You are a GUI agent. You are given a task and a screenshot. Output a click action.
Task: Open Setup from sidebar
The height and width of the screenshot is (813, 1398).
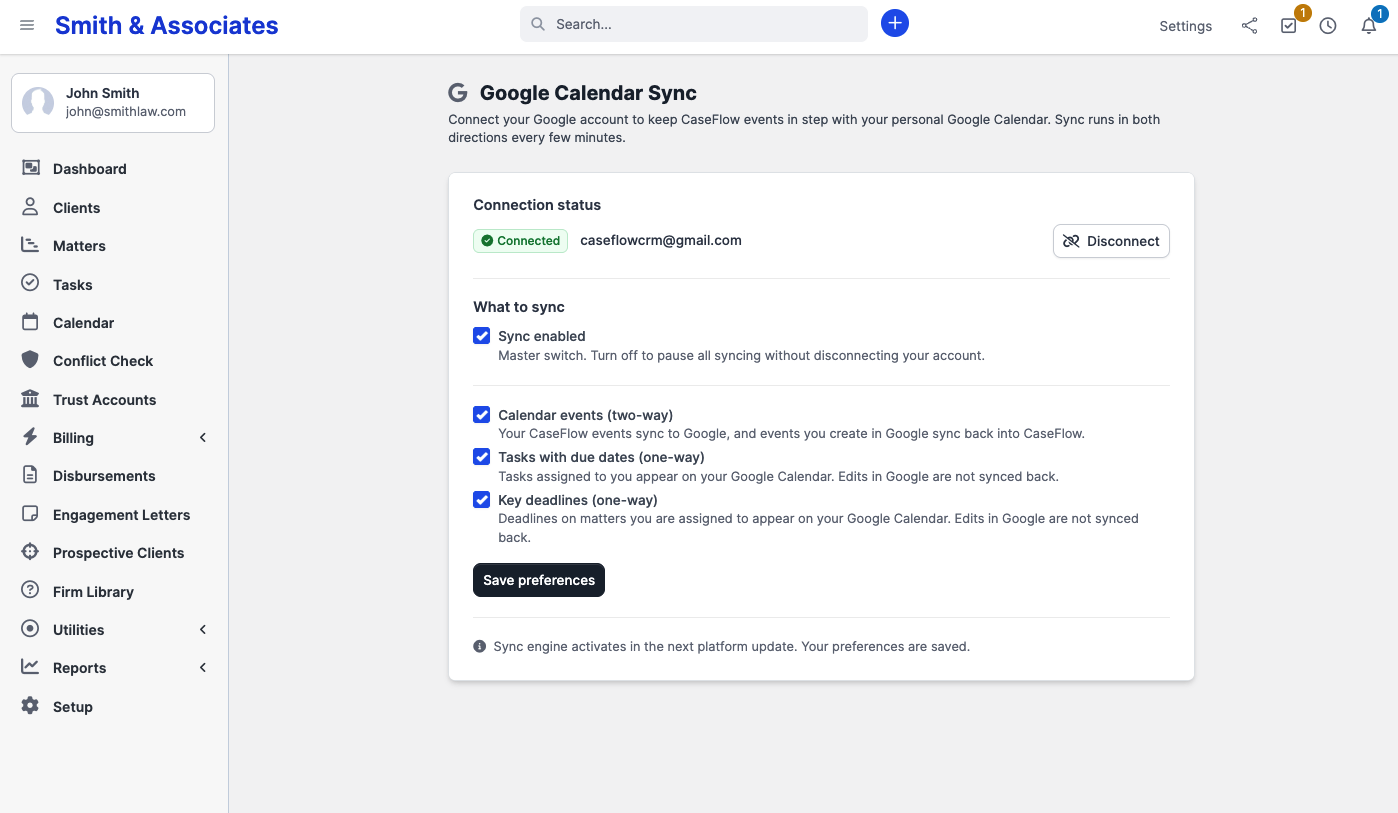tap(114, 707)
